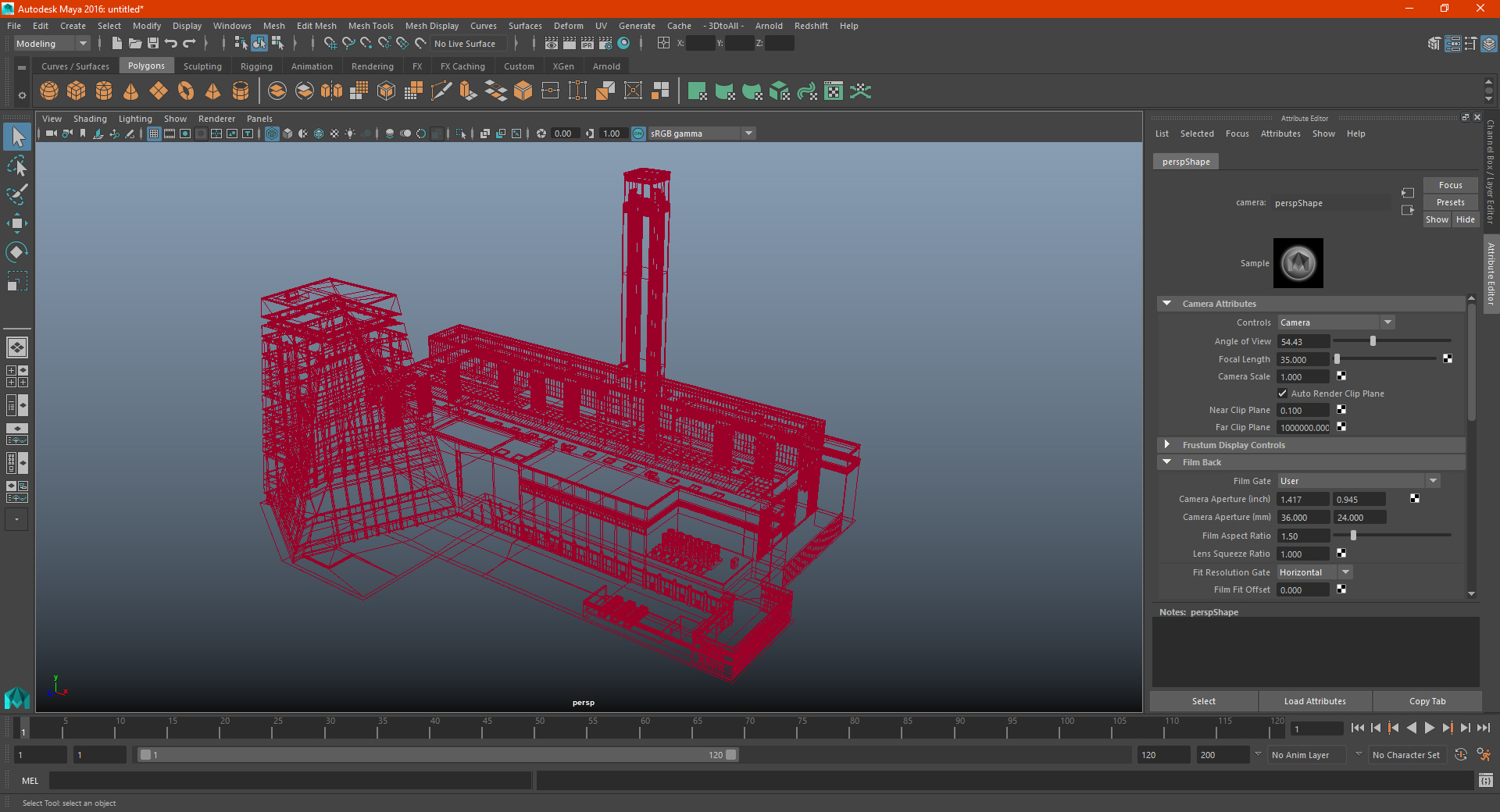Click the Presets button
1500x812 pixels.
pyautogui.click(x=1450, y=202)
